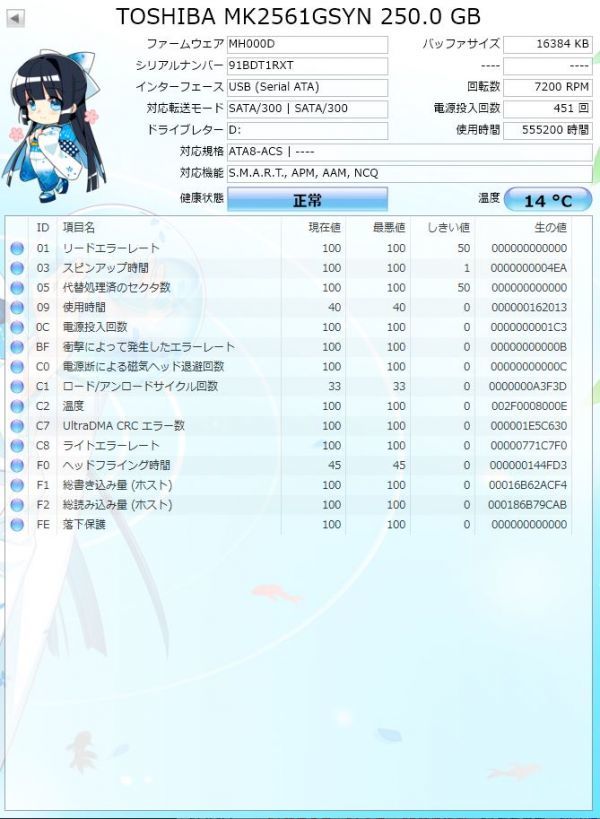
Task: Click raw value 000186B79CAB
Action: tap(527, 505)
